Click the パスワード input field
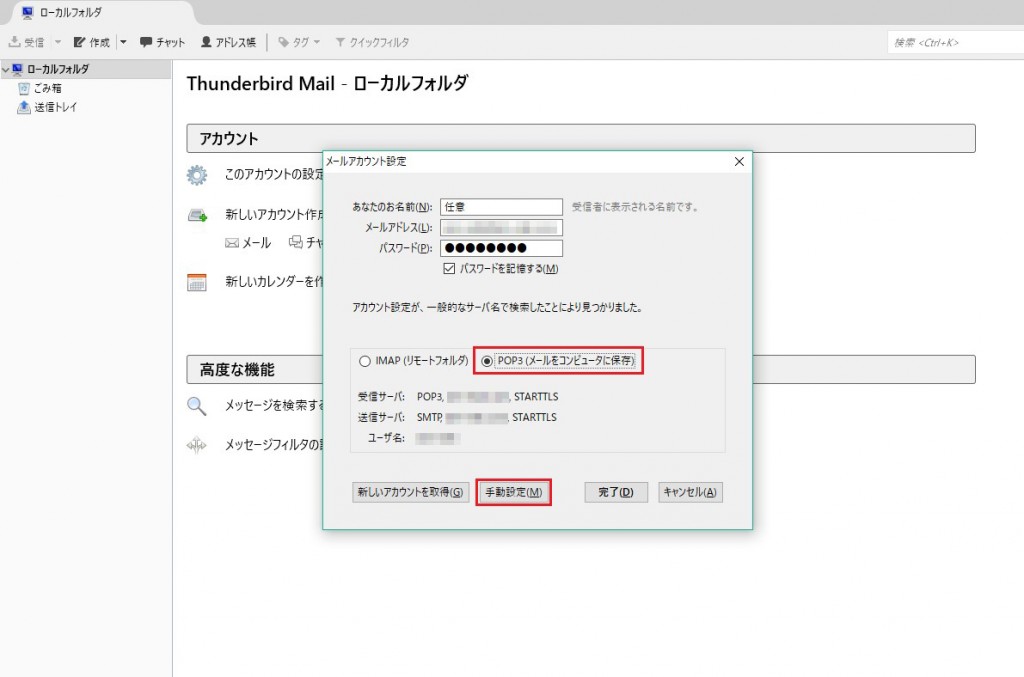This screenshot has height=677, width=1024. click(501, 248)
